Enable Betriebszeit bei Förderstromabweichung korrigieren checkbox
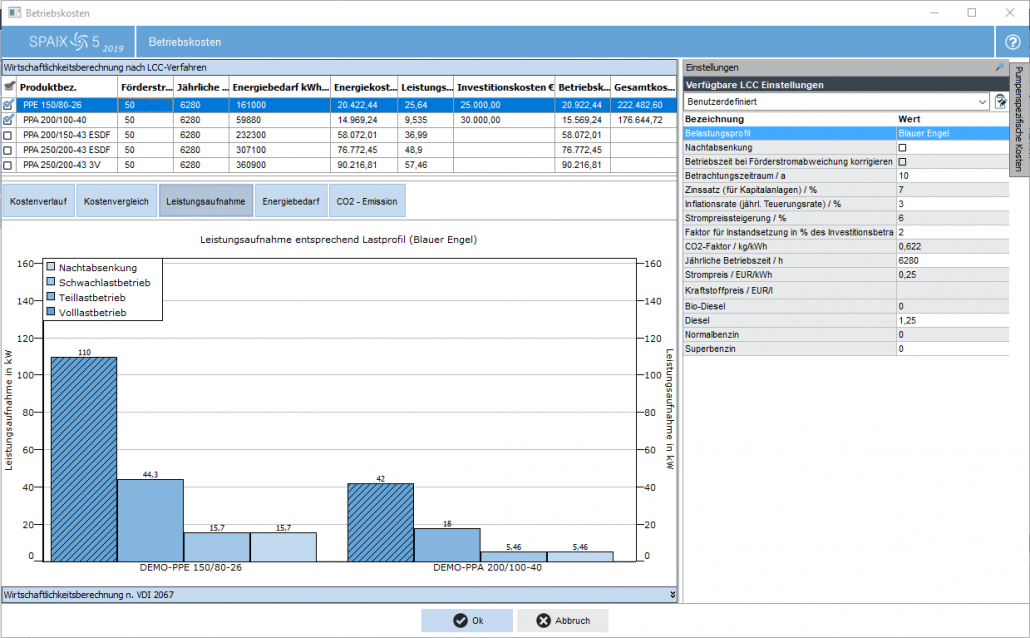 coord(903,161)
